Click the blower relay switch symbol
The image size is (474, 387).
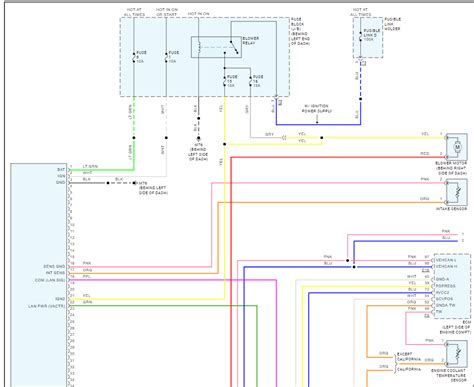point(234,47)
